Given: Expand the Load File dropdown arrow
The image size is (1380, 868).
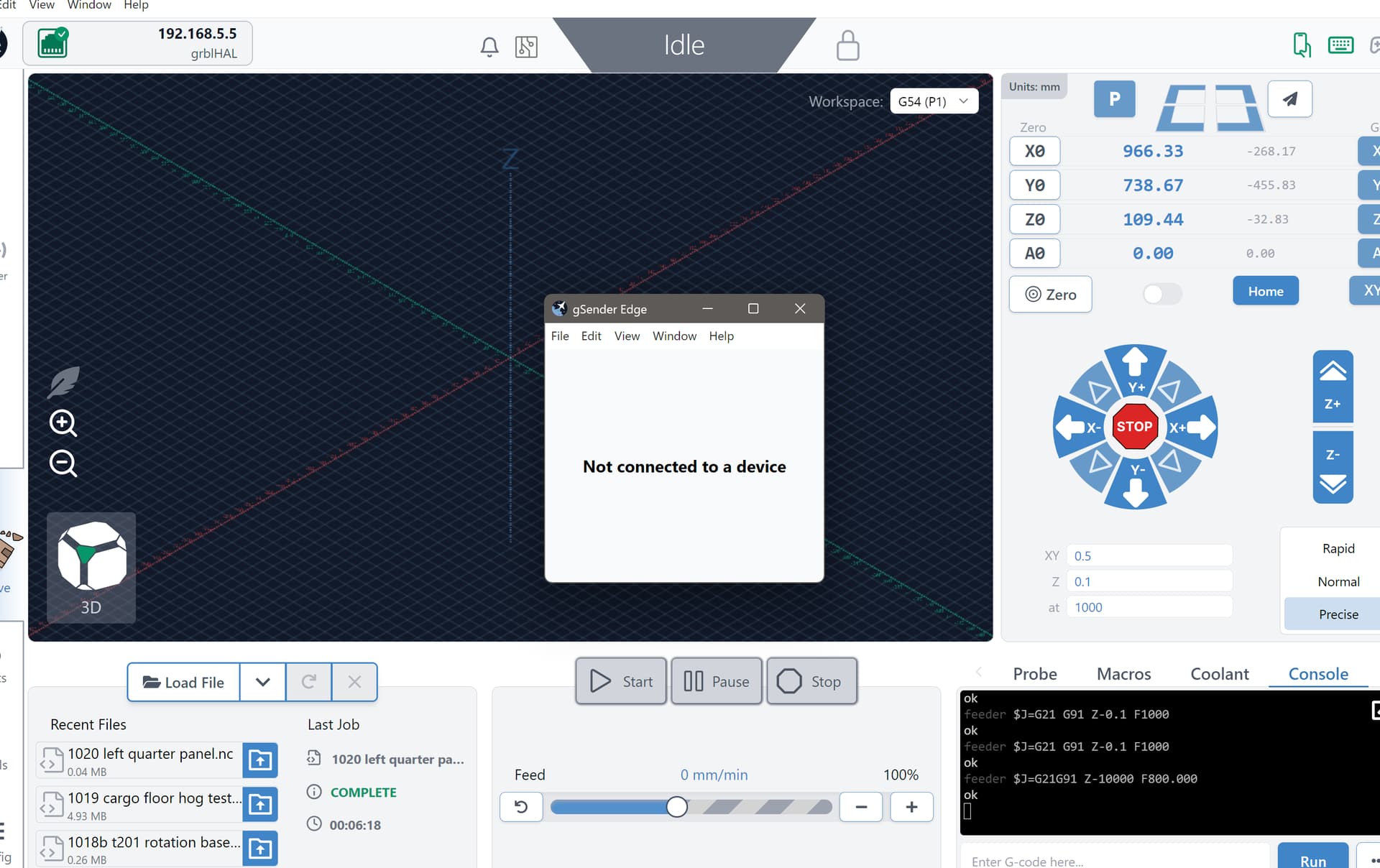Looking at the screenshot, I should pos(262,682).
